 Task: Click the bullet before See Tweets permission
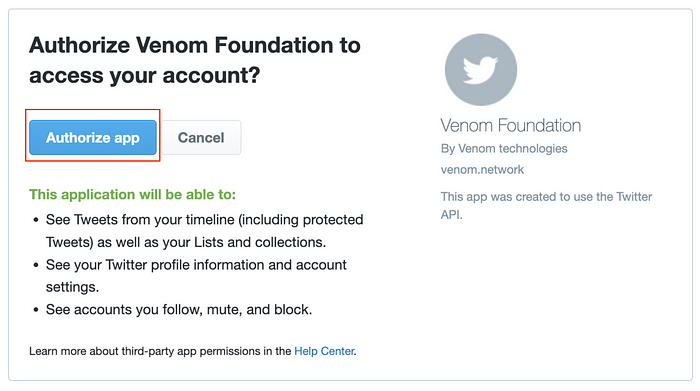click(x=36, y=220)
